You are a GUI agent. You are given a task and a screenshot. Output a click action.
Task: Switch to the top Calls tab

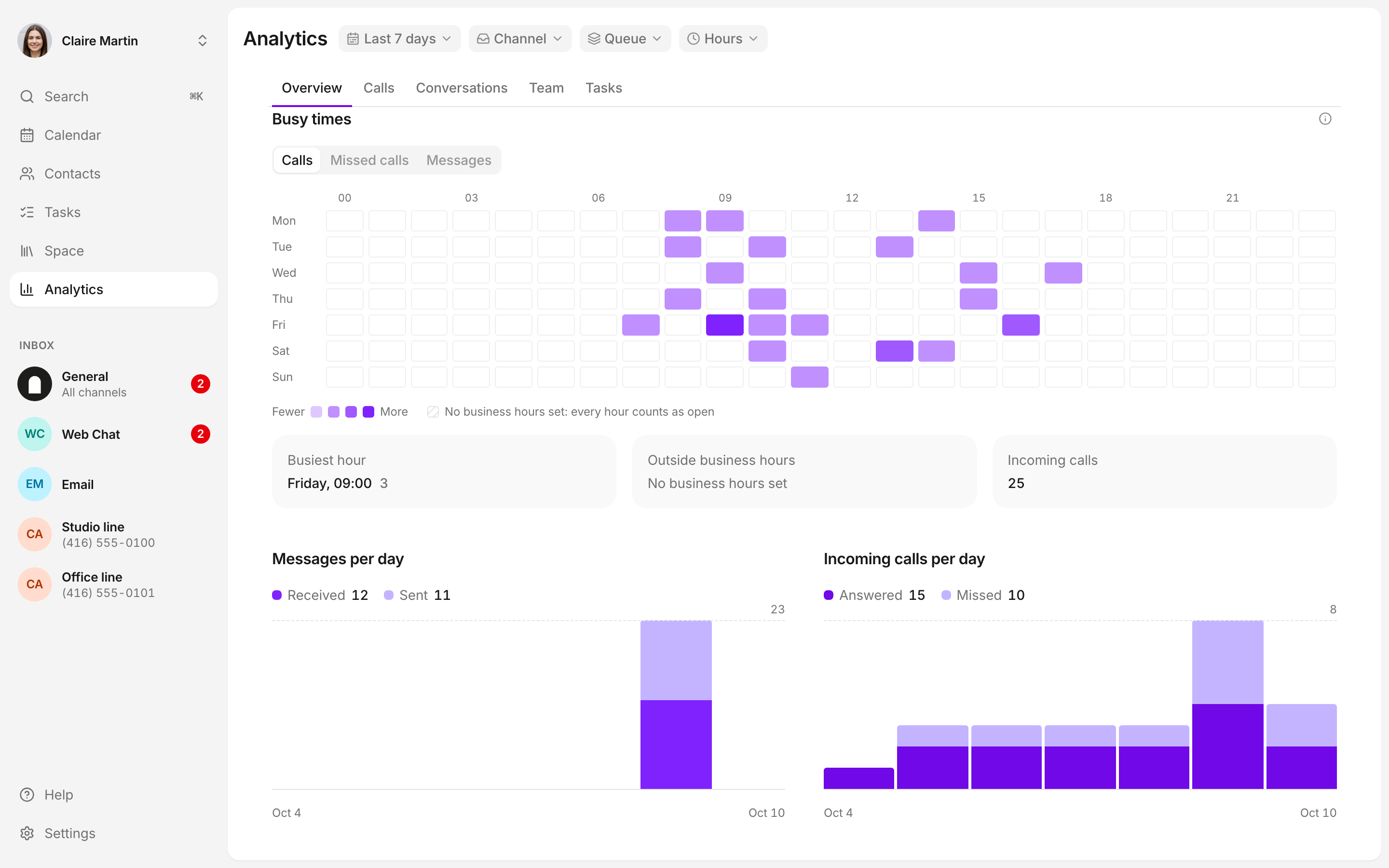pos(379,88)
